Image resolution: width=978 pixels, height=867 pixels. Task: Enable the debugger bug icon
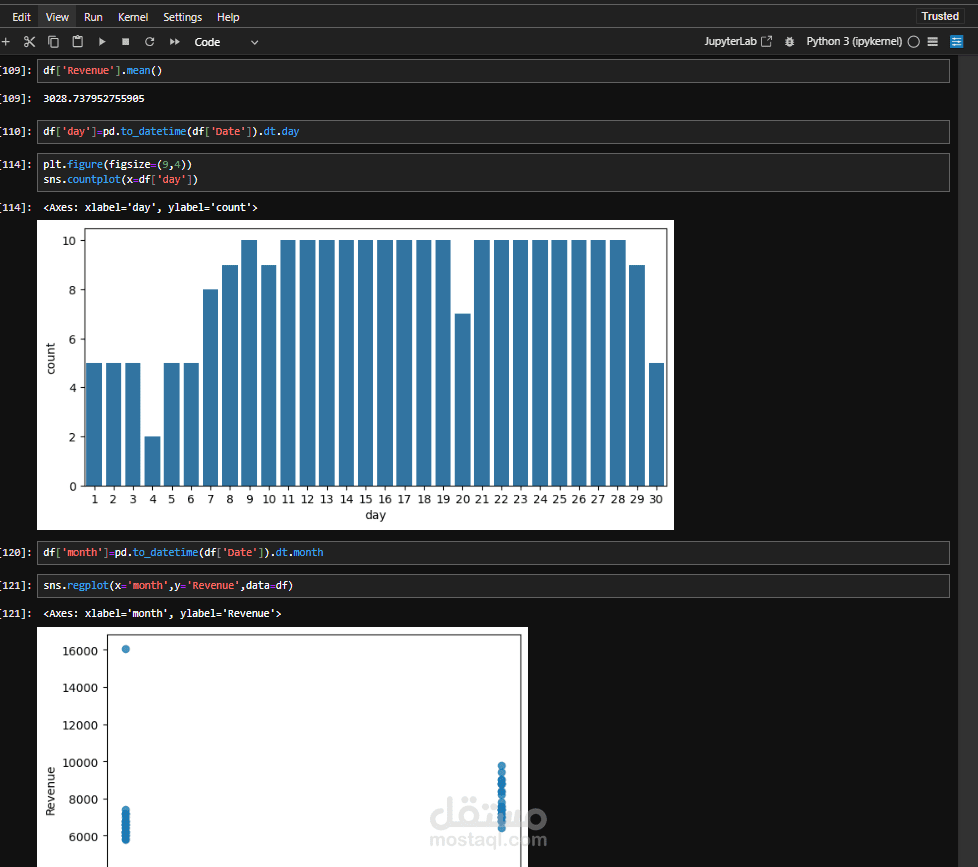(x=790, y=42)
